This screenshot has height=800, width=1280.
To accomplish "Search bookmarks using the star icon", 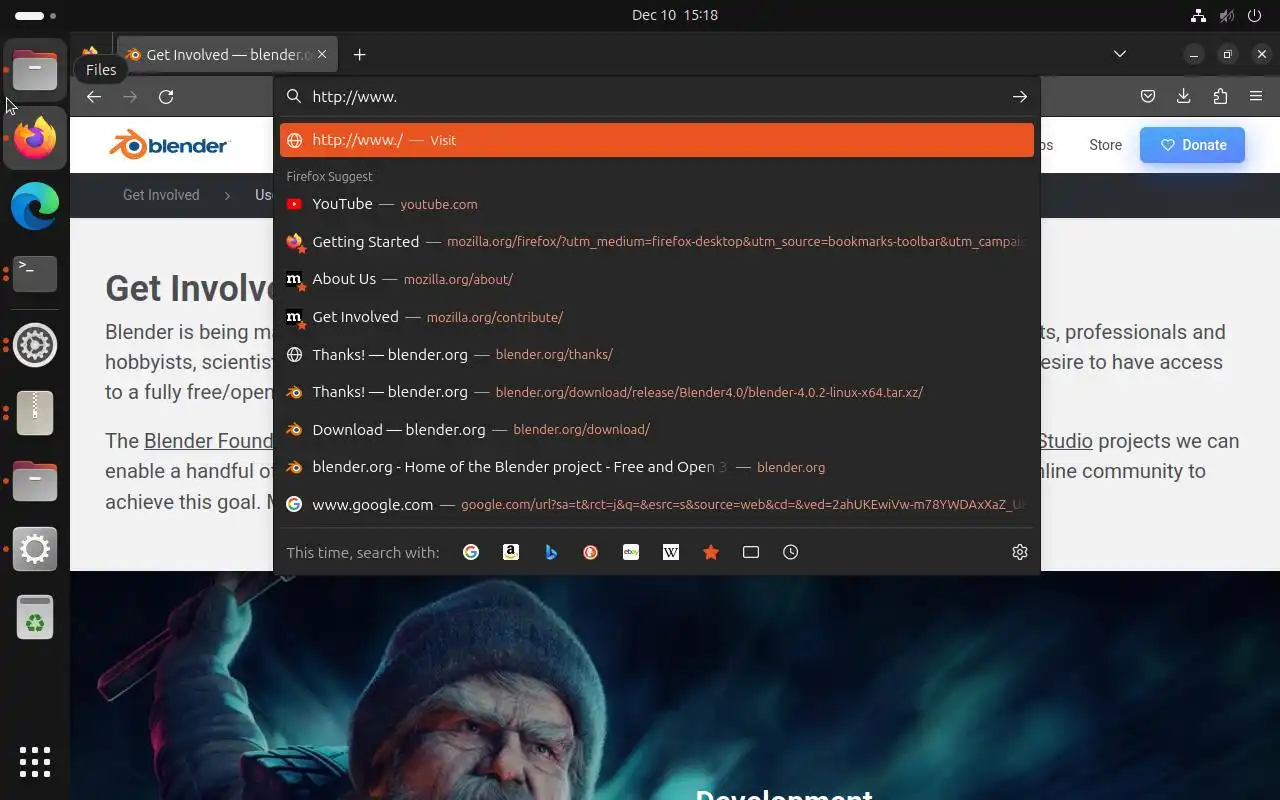I will click(x=711, y=552).
